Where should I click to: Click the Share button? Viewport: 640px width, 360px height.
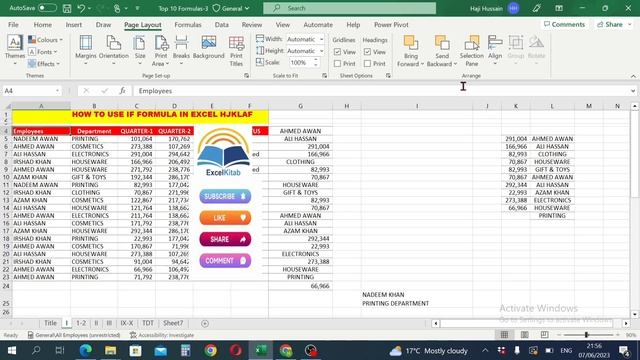[x=613, y=24]
